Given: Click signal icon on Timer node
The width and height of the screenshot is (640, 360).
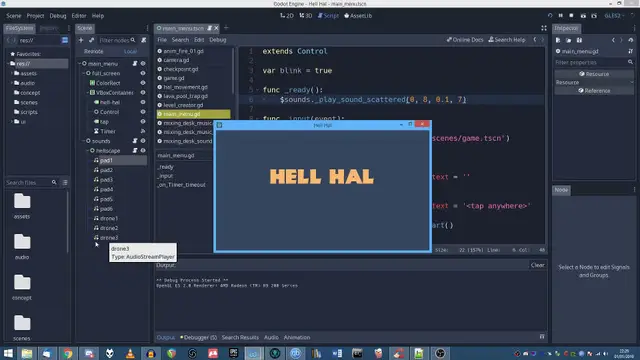Looking at the screenshot, I should click(x=143, y=131).
